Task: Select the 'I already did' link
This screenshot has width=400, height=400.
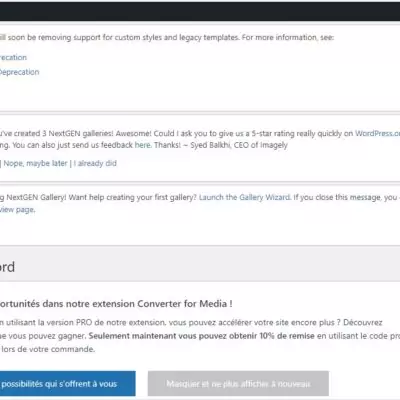Action: click(x=95, y=163)
